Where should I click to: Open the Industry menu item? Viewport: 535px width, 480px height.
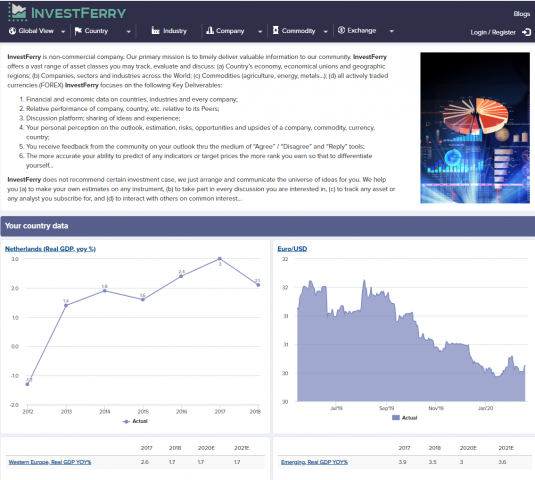coord(175,31)
